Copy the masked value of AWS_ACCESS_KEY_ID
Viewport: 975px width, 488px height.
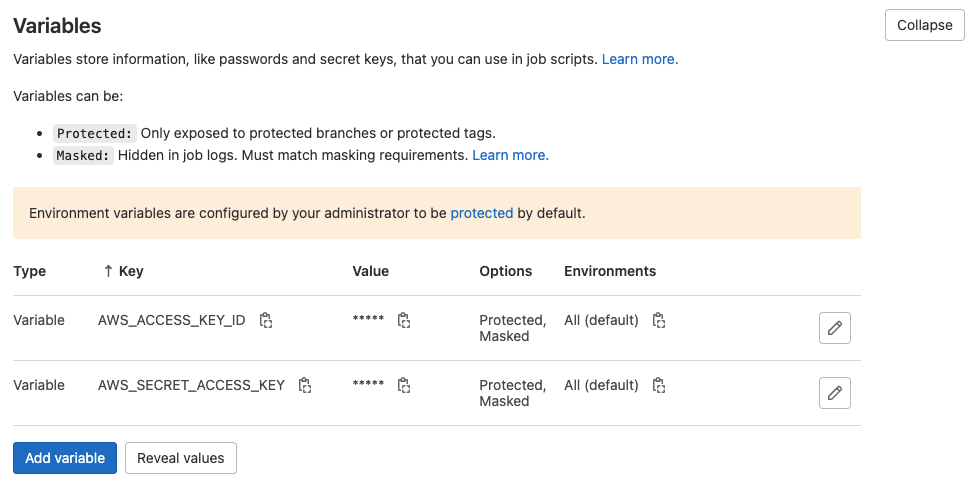[x=404, y=320]
